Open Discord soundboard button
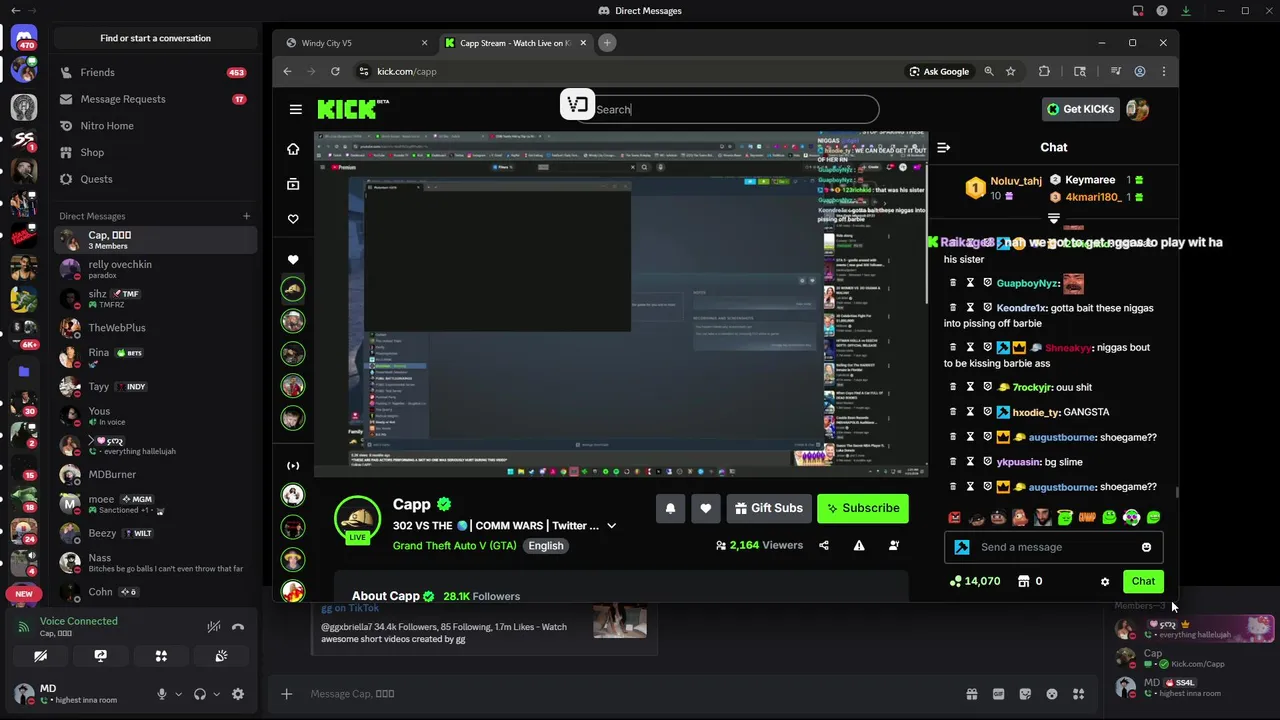This screenshot has height=720, width=1280. tap(221, 656)
